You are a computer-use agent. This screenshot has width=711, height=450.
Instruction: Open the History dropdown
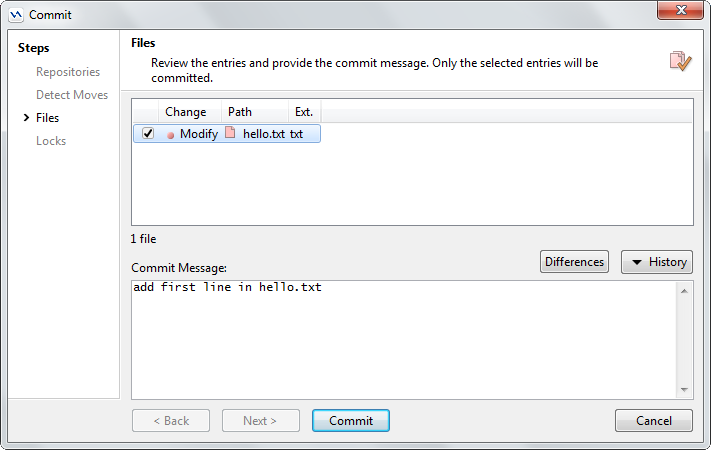(x=657, y=262)
